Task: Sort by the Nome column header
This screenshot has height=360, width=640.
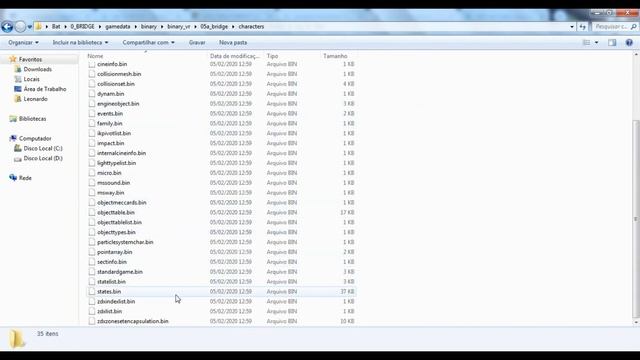Action: coord(96,56)
